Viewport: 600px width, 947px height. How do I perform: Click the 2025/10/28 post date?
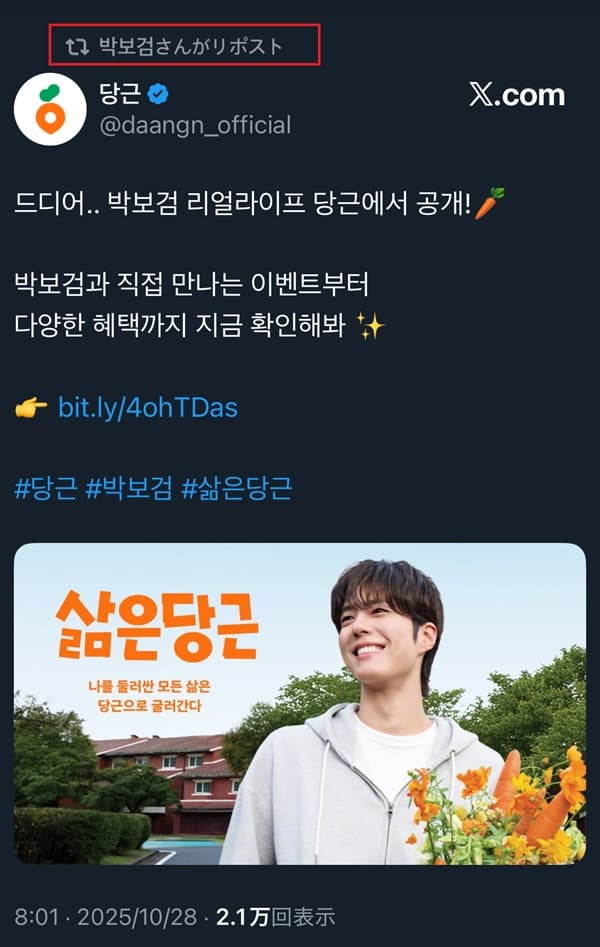[x=137, y=917]
